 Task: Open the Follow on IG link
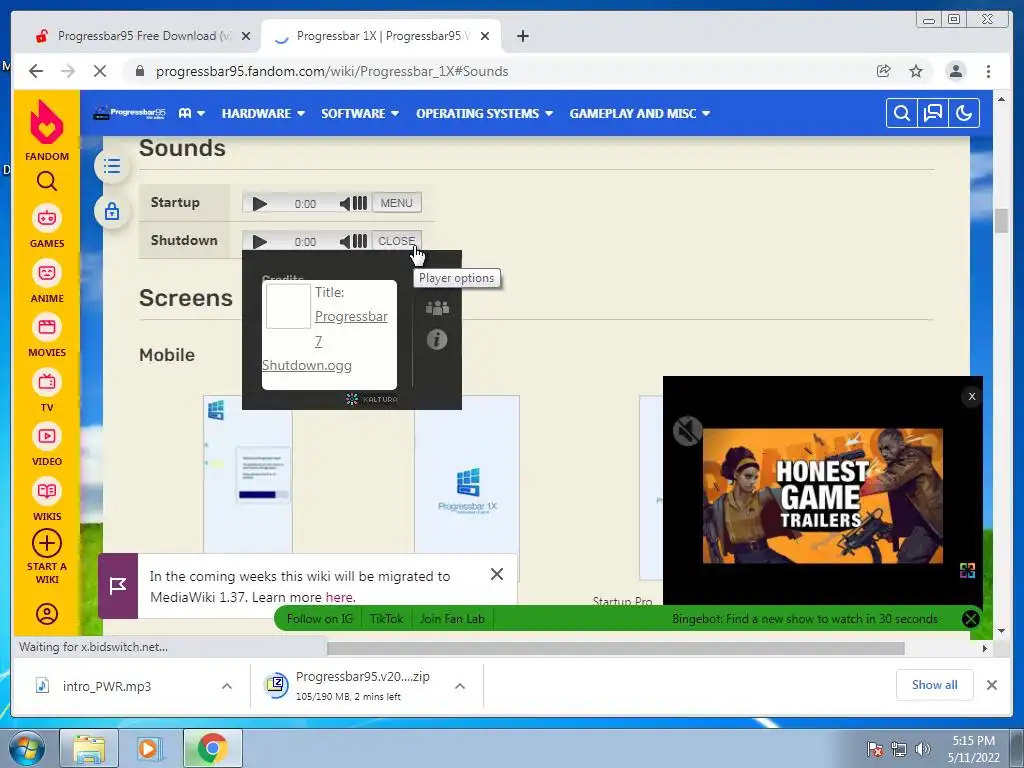[319, 618]
